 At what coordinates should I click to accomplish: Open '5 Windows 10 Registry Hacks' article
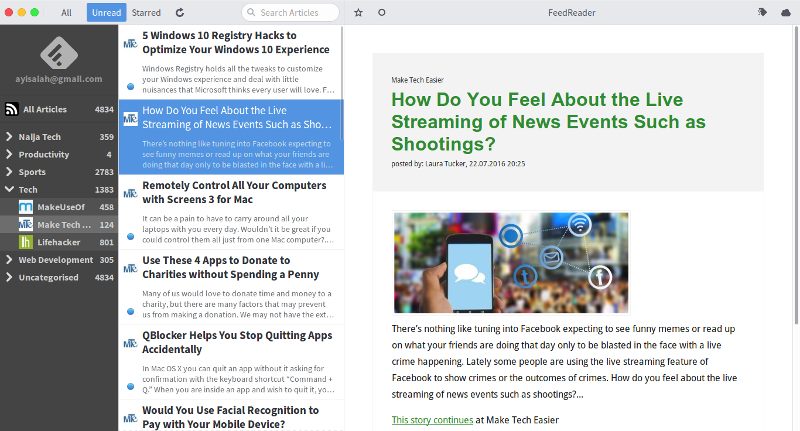(x=231, y=62)
